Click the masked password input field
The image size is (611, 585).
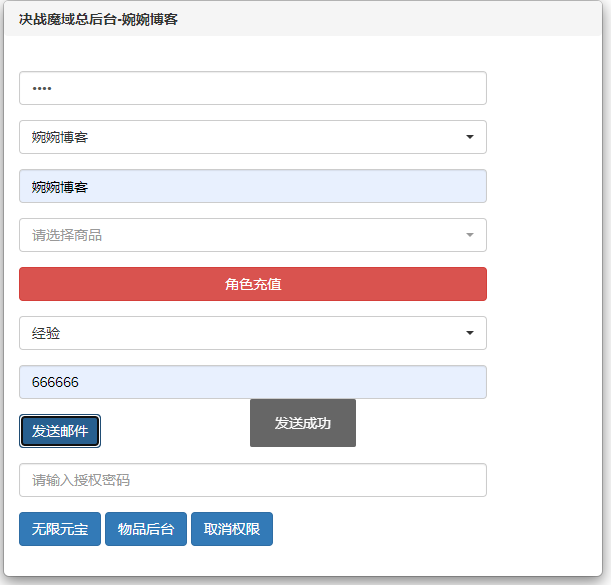252,88
